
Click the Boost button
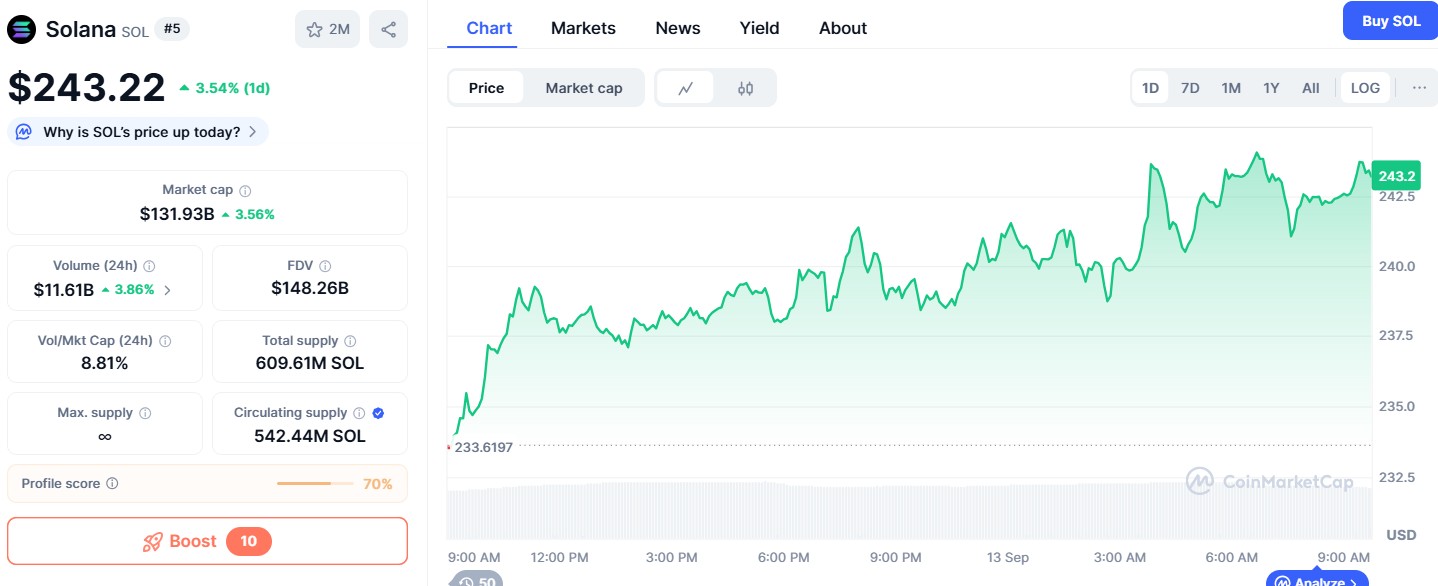[207, 541]
